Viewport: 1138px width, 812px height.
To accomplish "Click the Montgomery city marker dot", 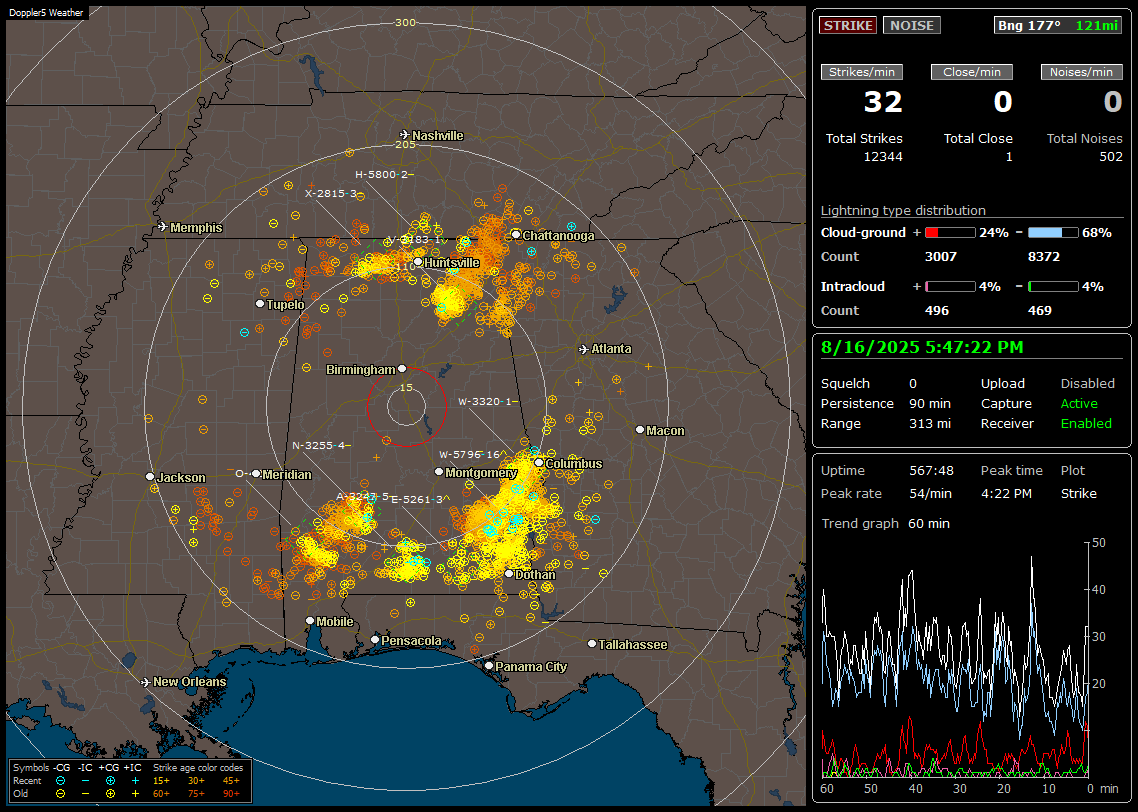I will tap(438, 472).
